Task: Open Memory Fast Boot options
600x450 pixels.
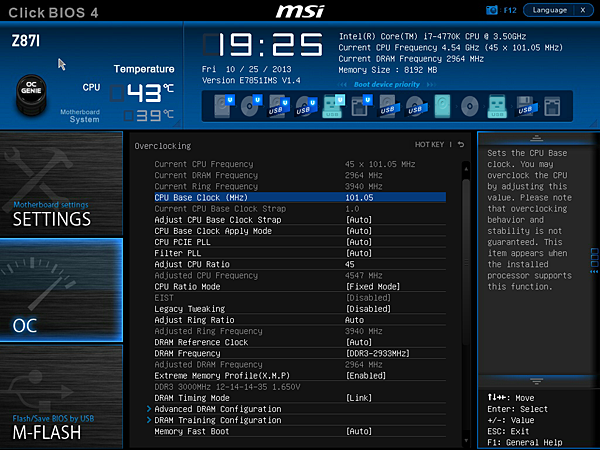Action: pyautogui.click(x=300, y=432)
